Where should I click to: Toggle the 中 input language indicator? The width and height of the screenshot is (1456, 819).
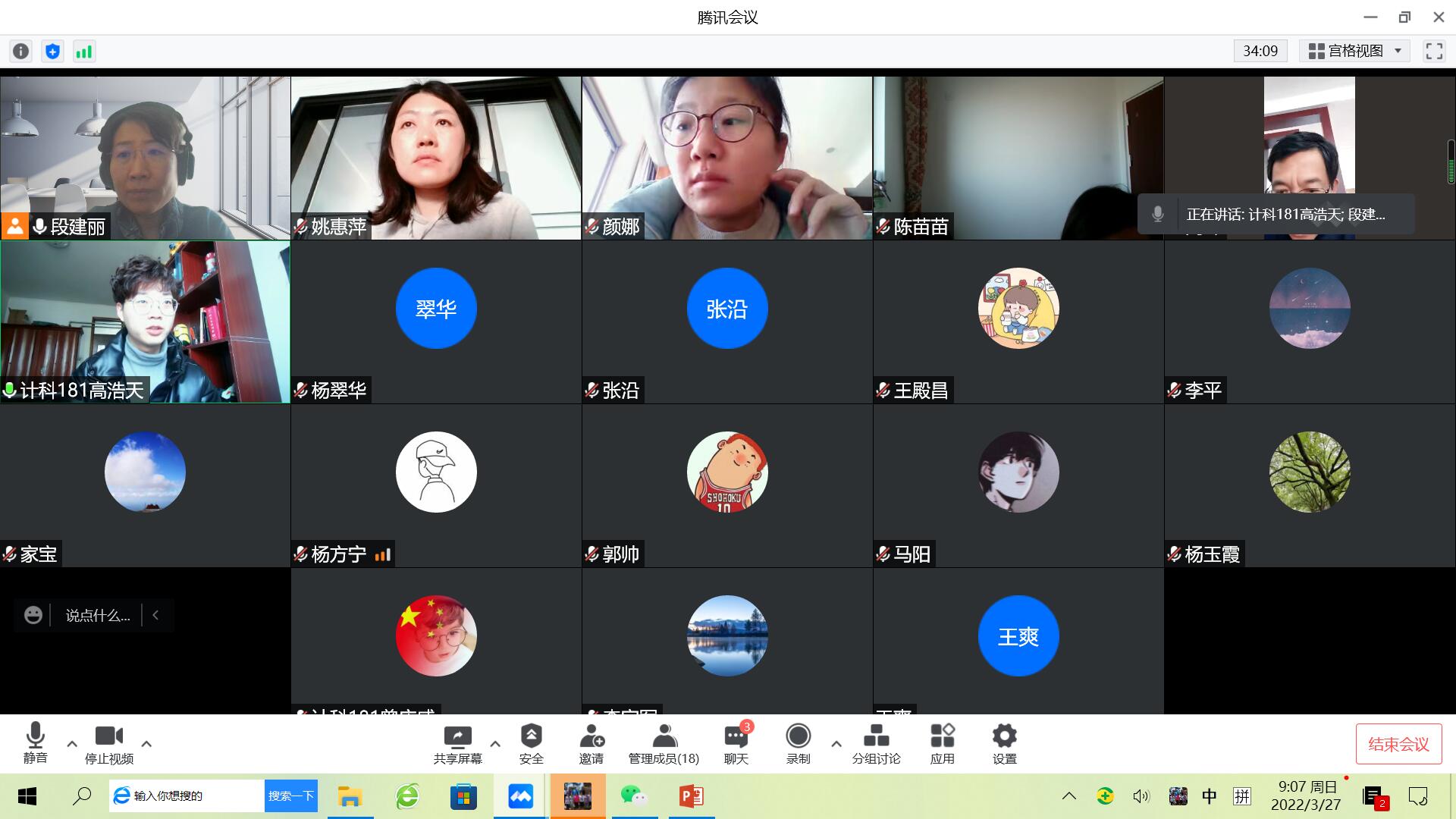[x=1209, y=796]
